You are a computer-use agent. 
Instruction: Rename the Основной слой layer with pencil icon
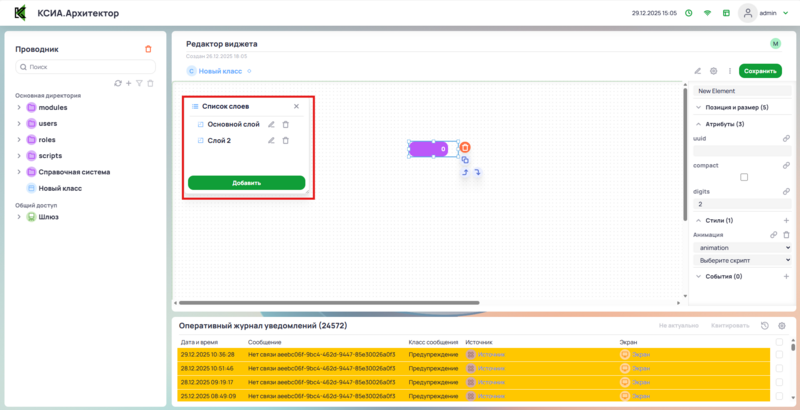click(271, 124)
